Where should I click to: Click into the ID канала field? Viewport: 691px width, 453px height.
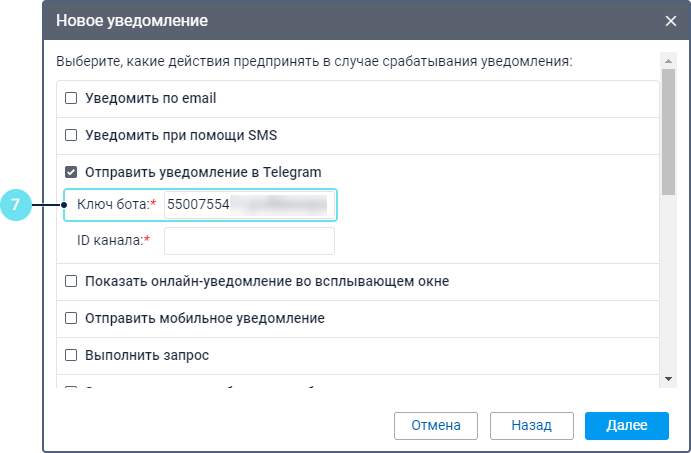tap(248, 241)
